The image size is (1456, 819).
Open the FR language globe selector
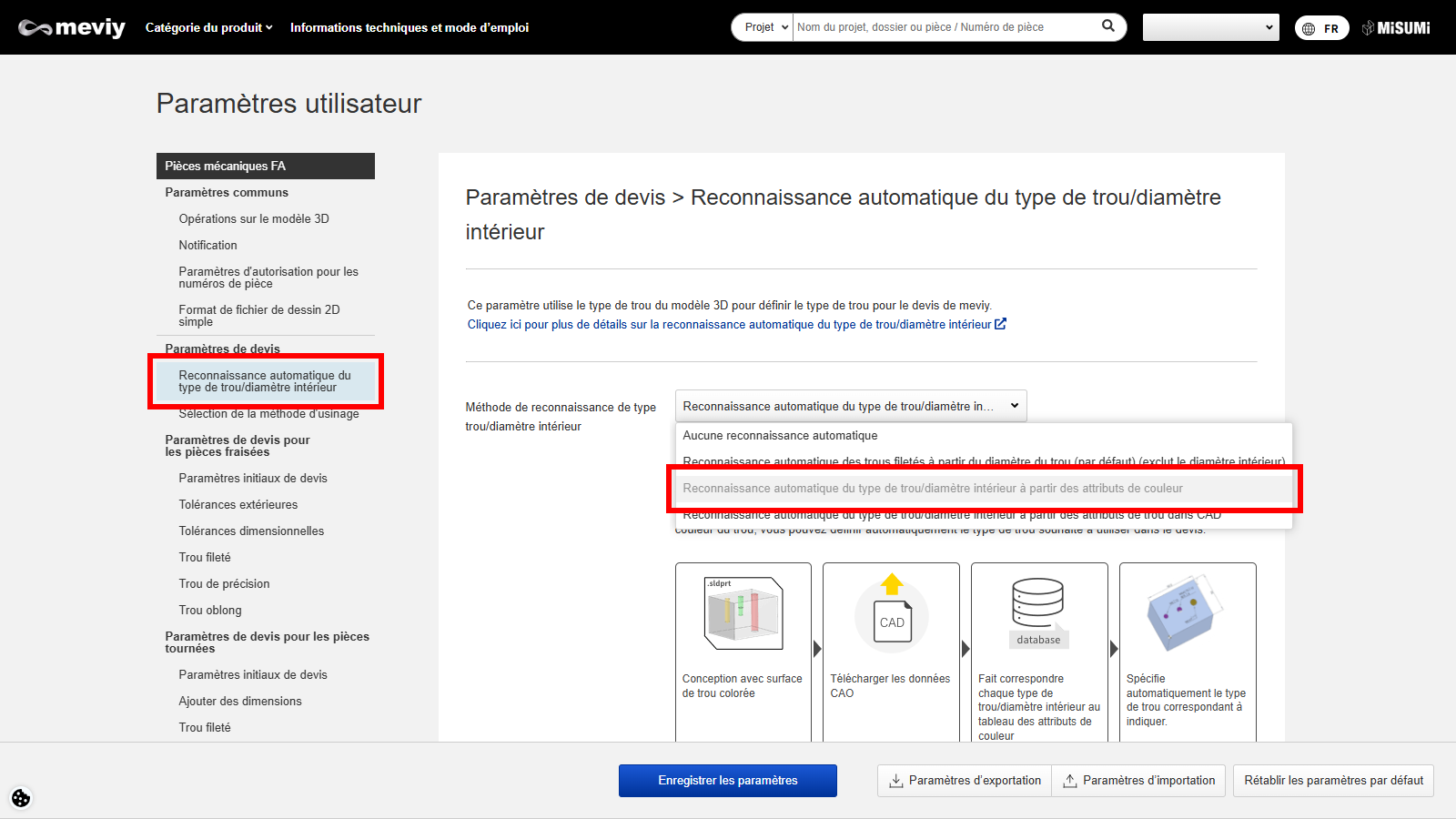1321,28
